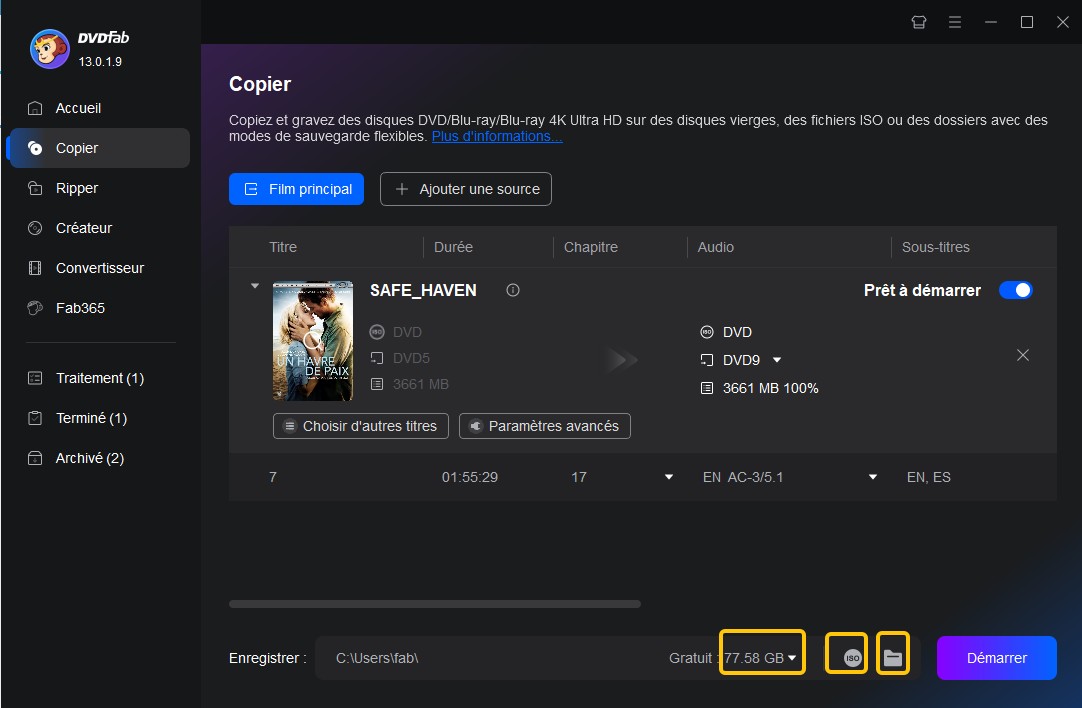The height and width of the screenshot is (708, 1082).
Task: Click Choisir d'autres titres button
Action: point(361,426)
